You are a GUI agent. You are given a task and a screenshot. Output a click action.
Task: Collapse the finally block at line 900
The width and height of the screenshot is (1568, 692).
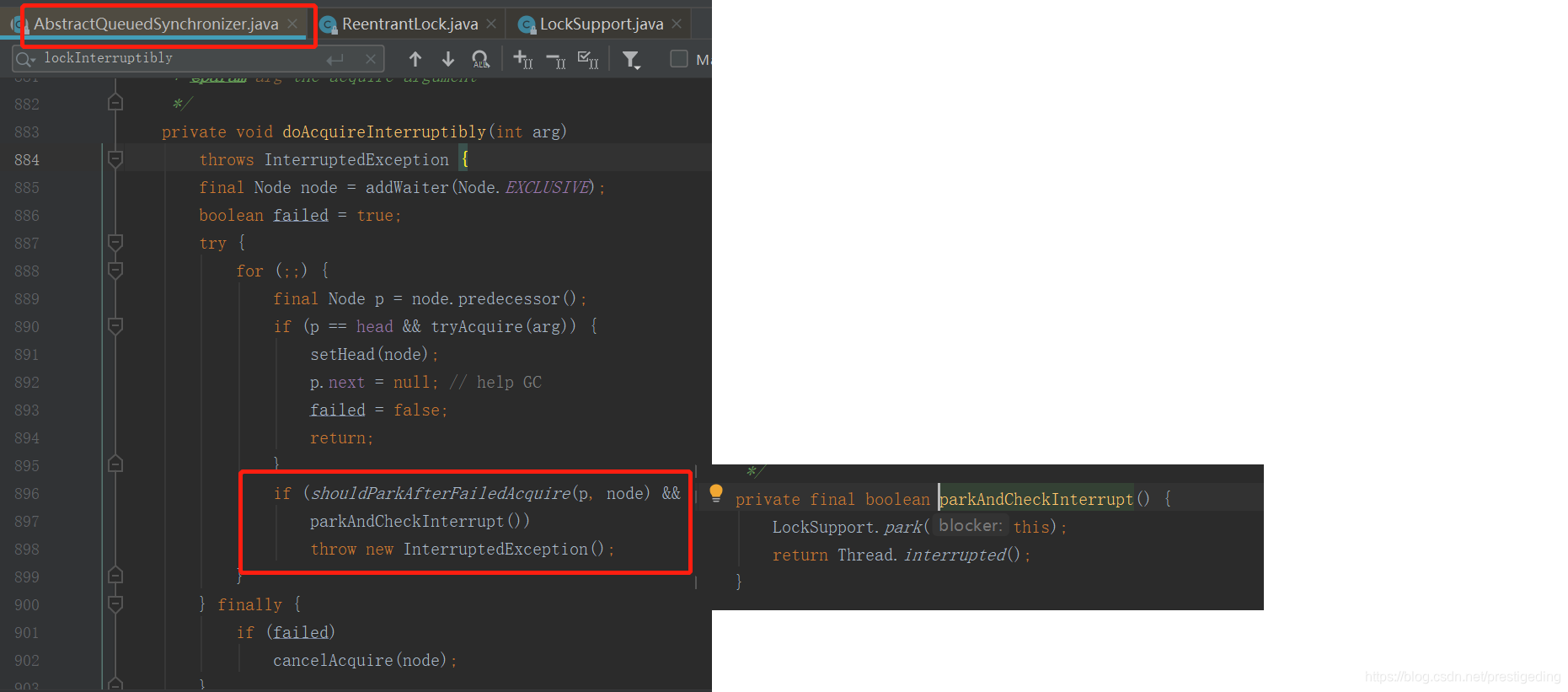pyautogui.click(x=115, y=603)
